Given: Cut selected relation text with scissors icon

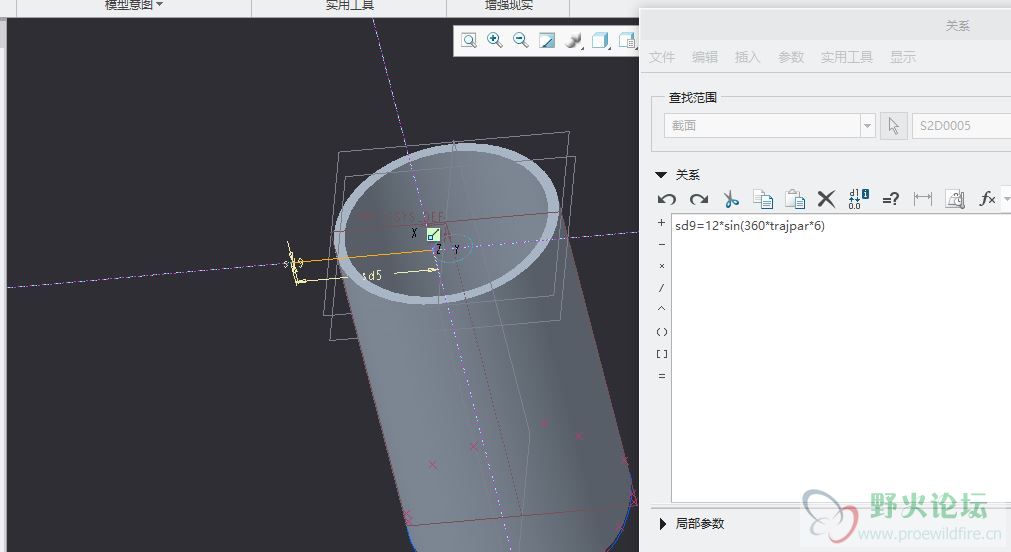Looking at the screenshot, I should (x=731, y=199).
